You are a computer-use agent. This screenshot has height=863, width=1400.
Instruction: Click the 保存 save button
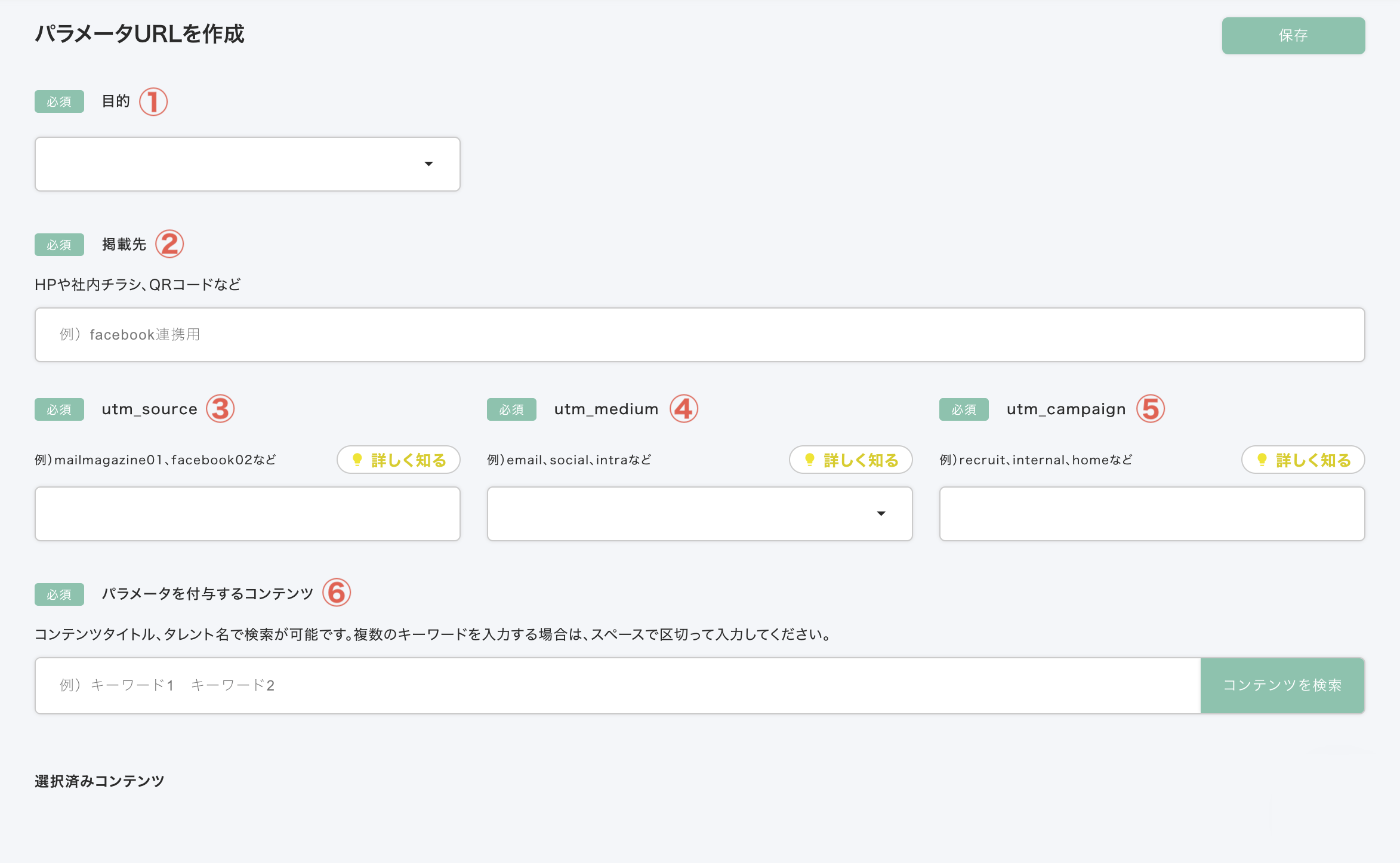click(x=1293, y=36)
